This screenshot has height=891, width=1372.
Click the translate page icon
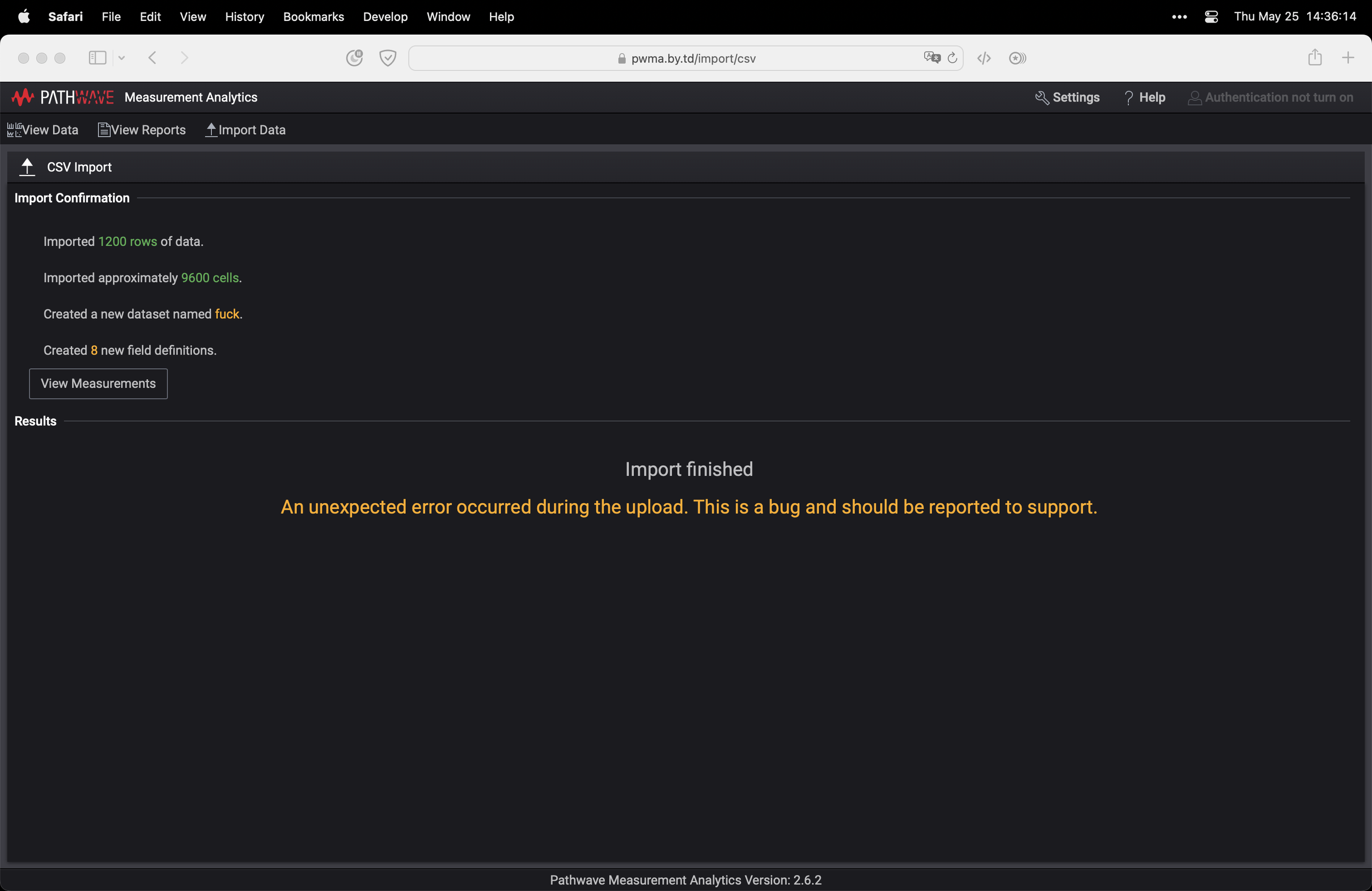point(931,58)
